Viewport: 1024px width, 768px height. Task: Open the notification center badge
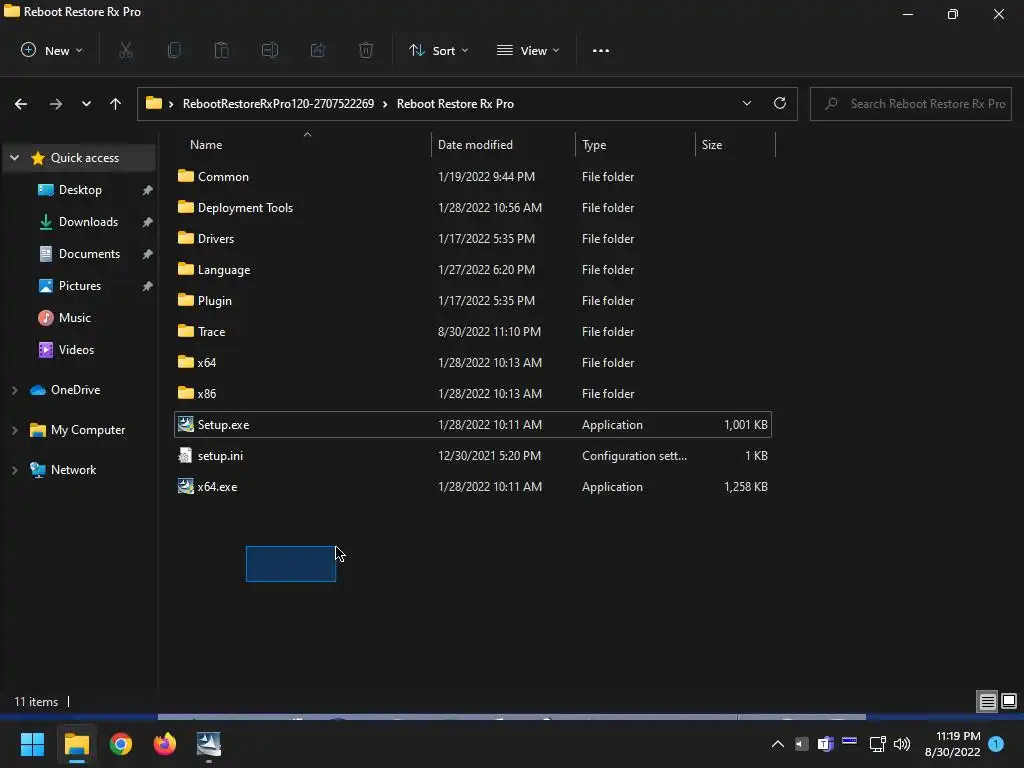(x=996, y=744)
